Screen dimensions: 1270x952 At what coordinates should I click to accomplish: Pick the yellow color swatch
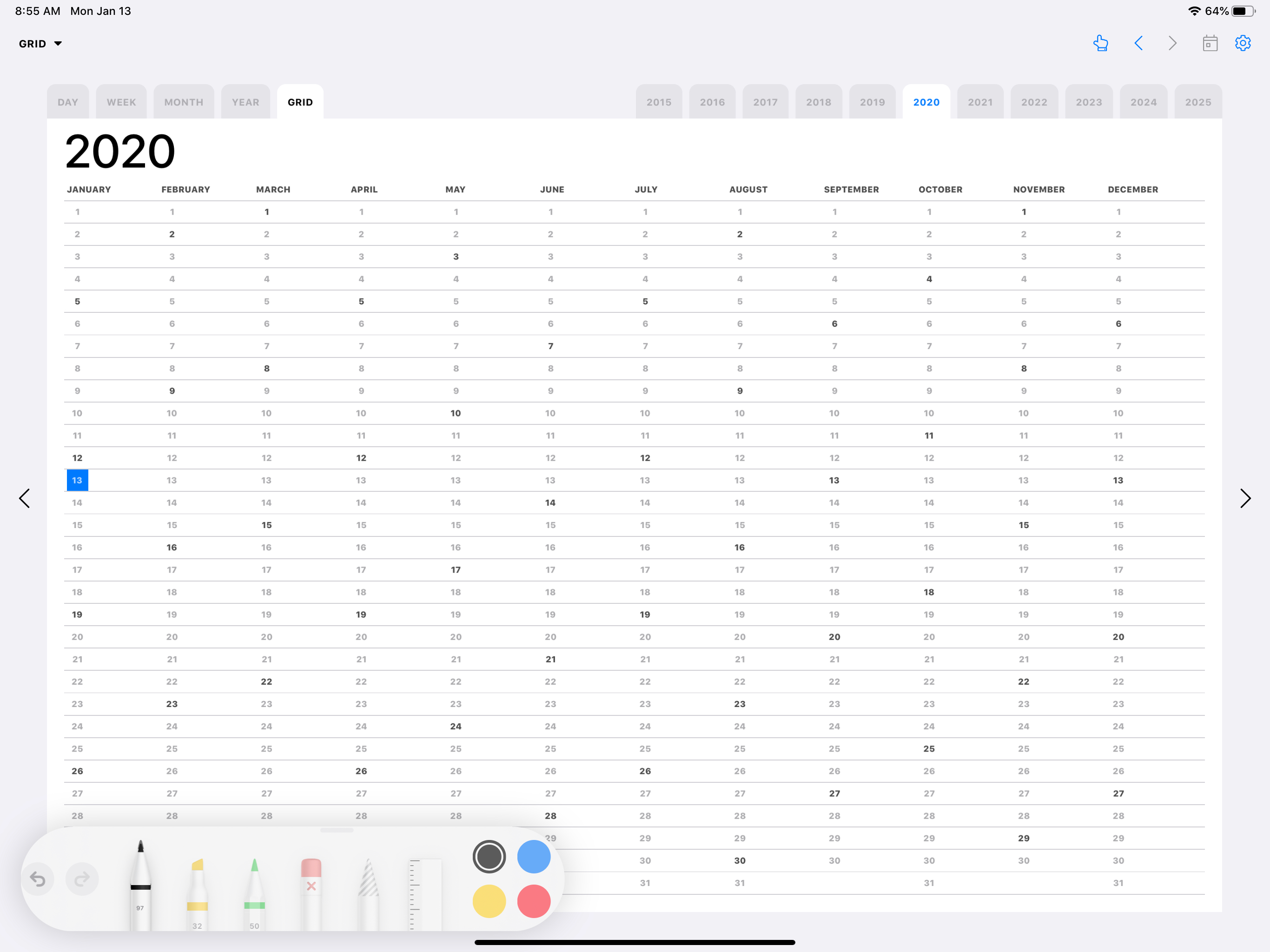click(x=489, y=901)
